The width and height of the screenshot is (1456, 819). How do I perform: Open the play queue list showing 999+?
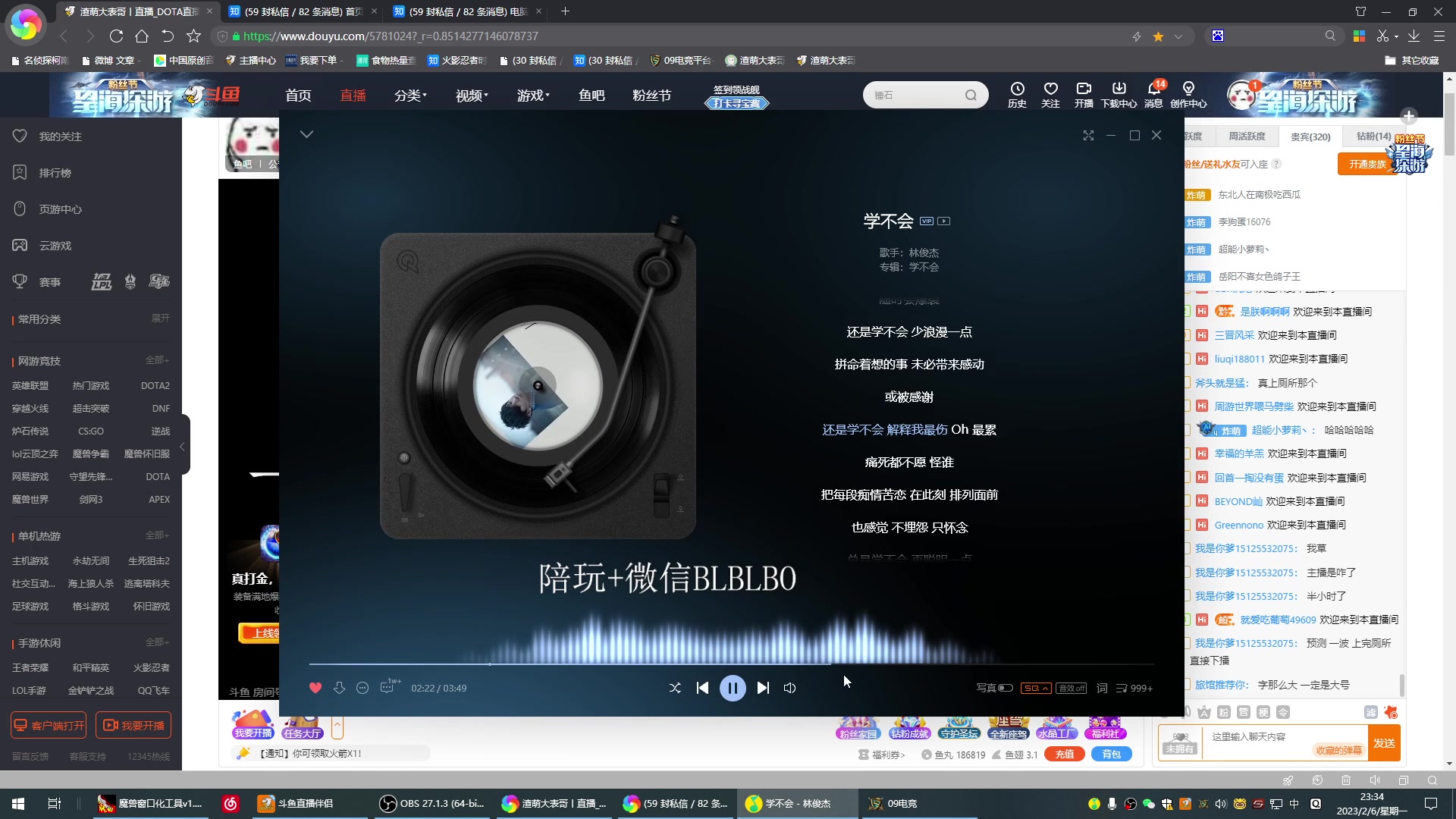coord(1134,688)
